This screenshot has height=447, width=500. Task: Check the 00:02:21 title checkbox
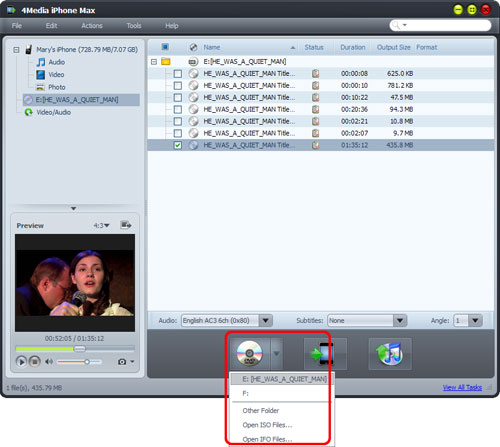(x=178, y=121)
